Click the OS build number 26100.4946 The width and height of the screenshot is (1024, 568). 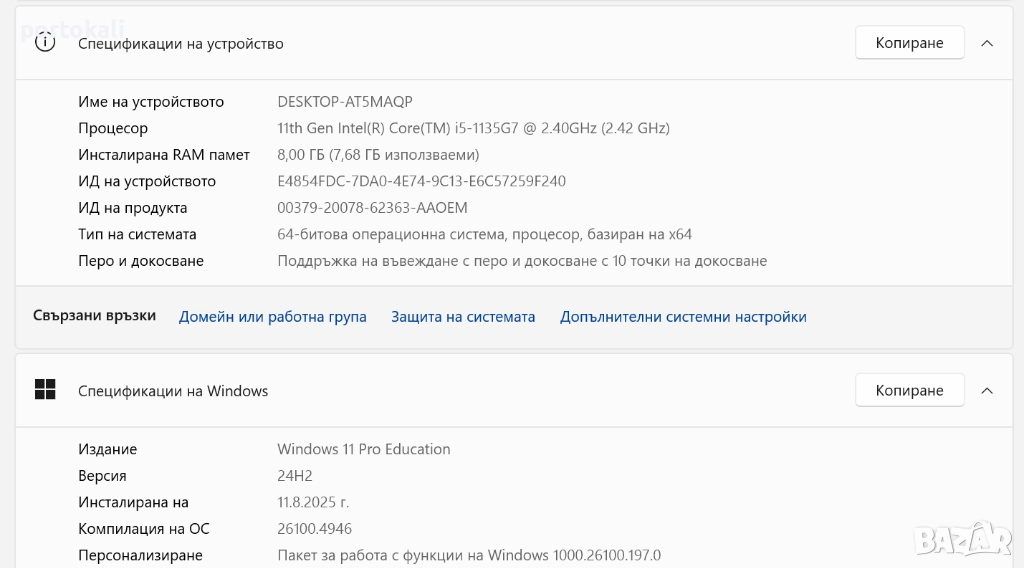pyautogui.click(x=314, y=529)
